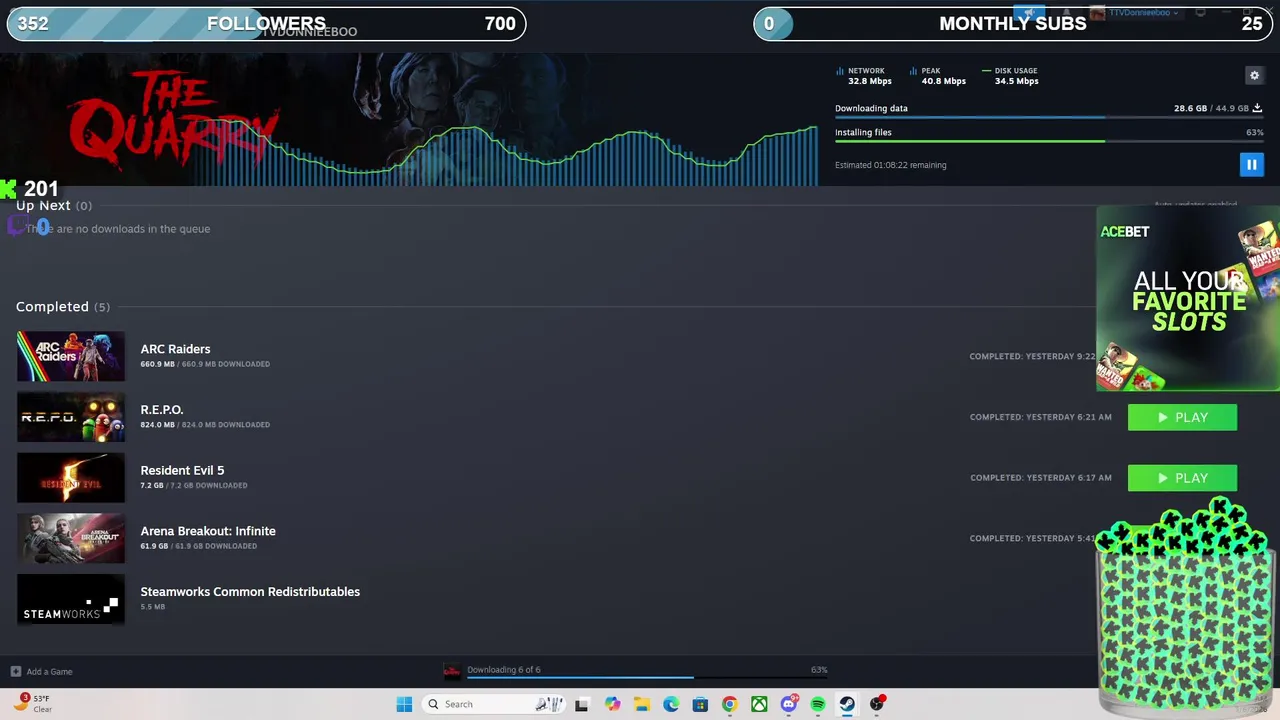This screenshot has width=1280, height=720.
Task: Click 32.8 Mbps network value
Action: pos(870,81)
